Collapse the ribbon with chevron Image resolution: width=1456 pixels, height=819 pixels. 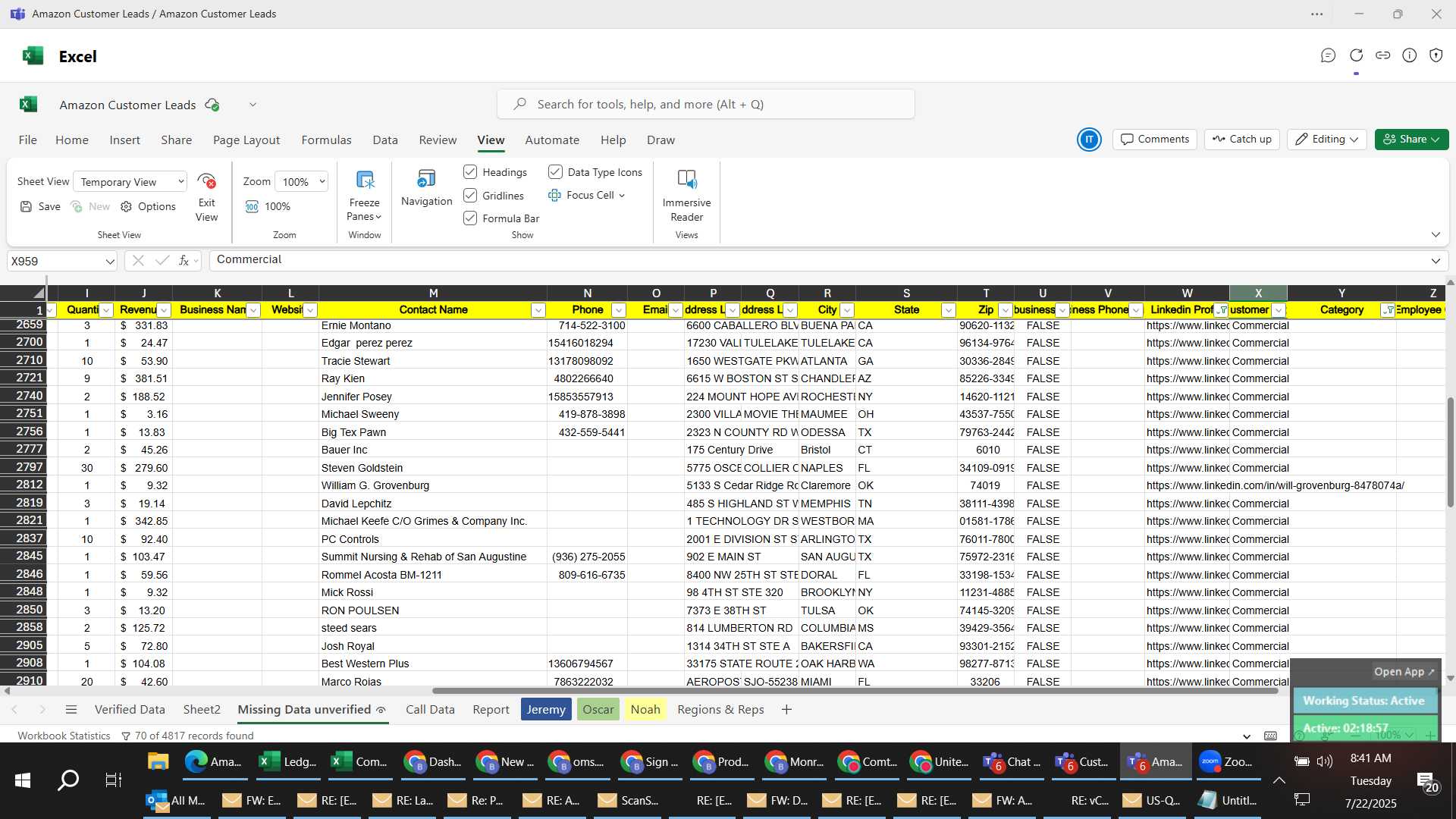click(x=1436, y=234)
